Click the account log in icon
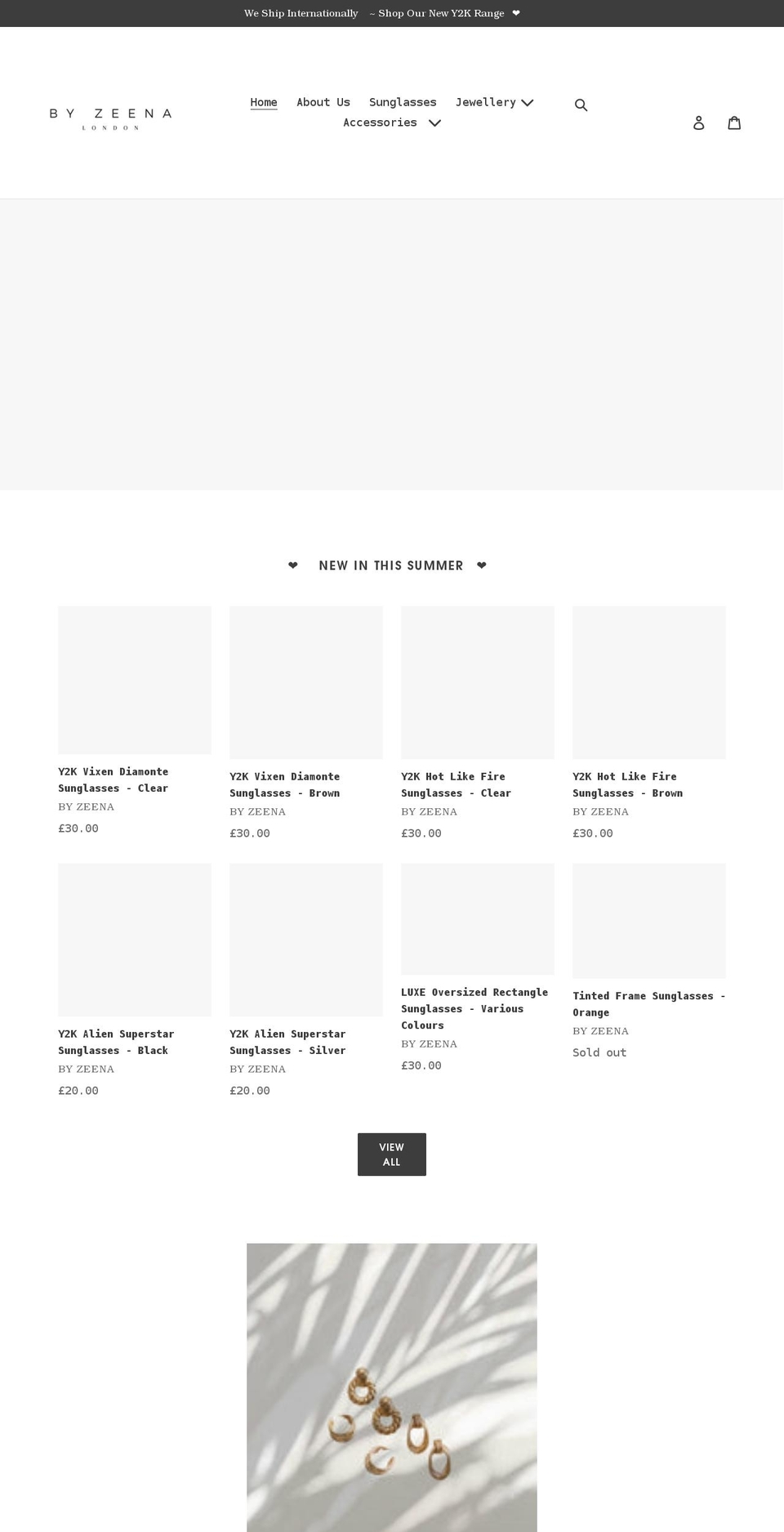The image size is (784, 1532). tap(699, 123)
